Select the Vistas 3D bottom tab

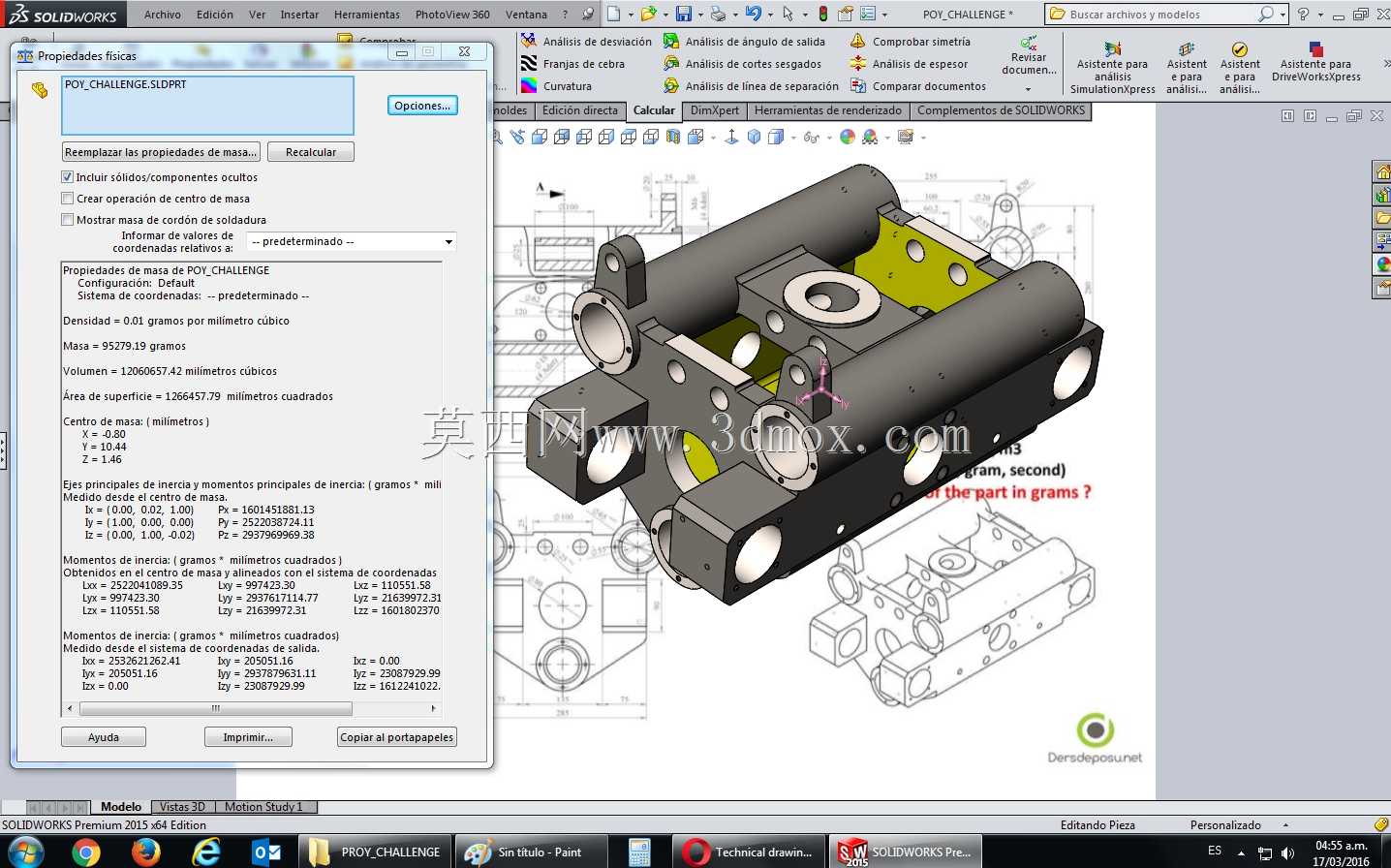click(182, 807)
